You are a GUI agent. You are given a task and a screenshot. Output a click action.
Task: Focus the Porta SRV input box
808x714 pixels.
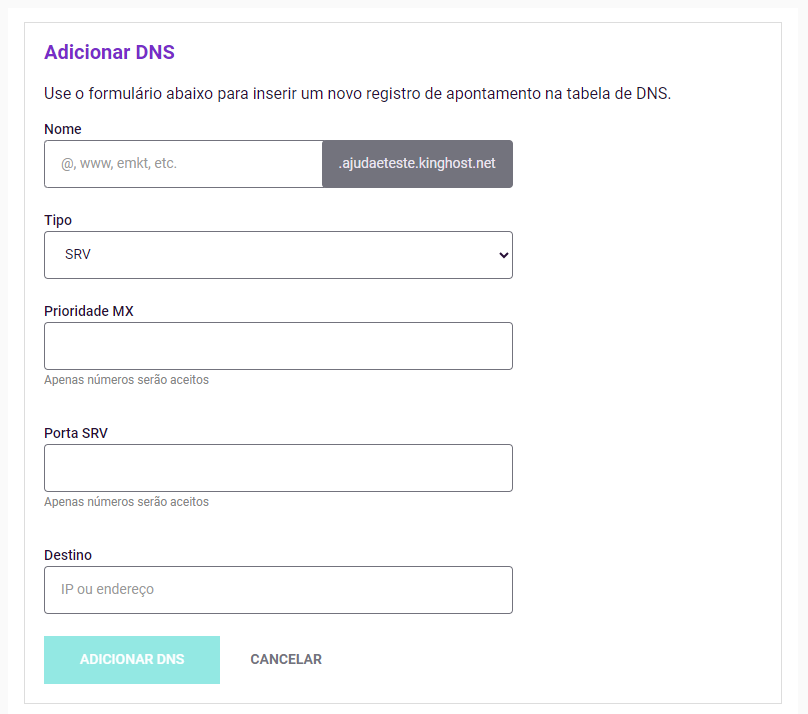pyautogui.click(x=278, y=468)
